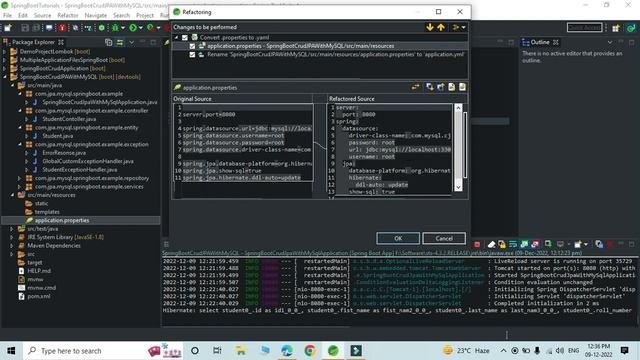Click Windows Start button
Viewport: 640px width, 360px height.
pos(11,351)
